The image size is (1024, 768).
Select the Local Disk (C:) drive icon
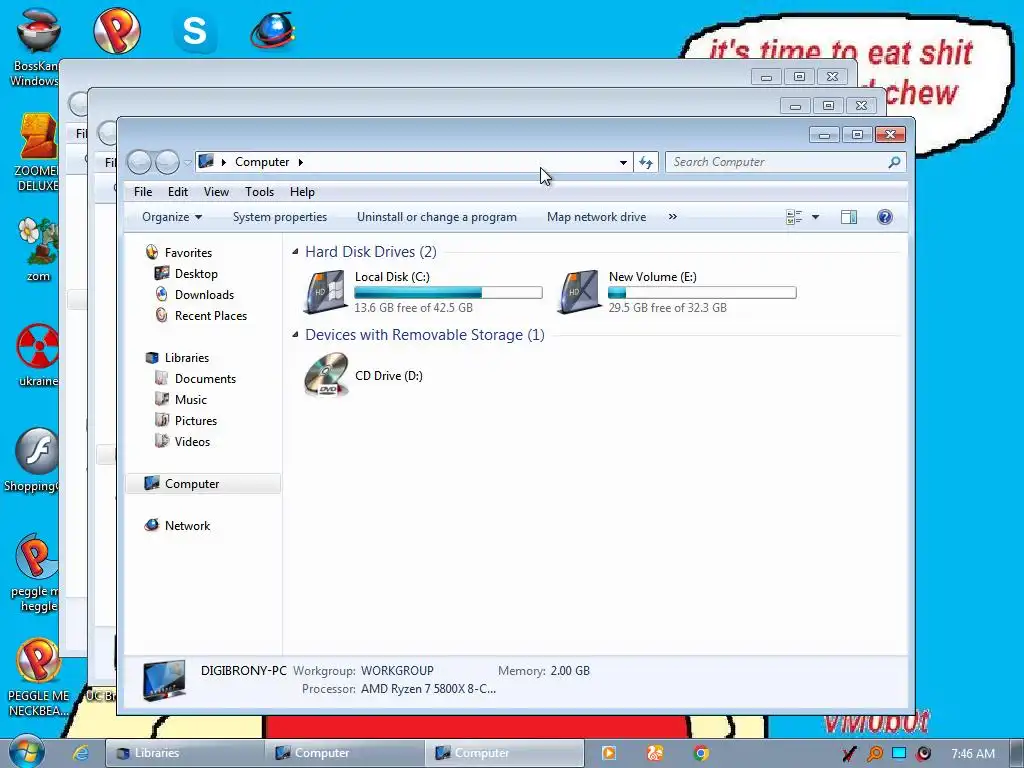325,291
